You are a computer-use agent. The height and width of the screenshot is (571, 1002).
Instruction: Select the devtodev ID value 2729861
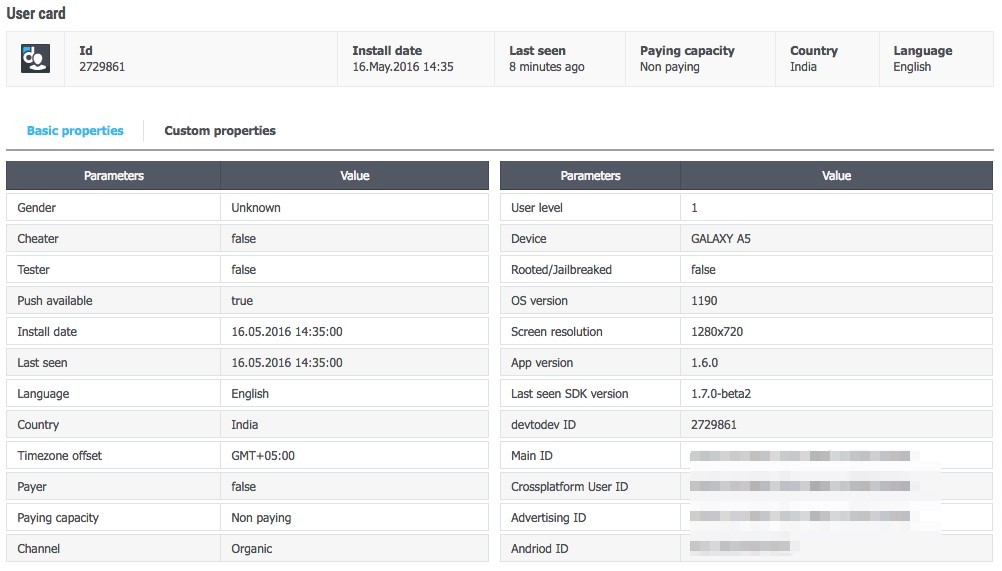pyautogui.click(x=714, y=425)
